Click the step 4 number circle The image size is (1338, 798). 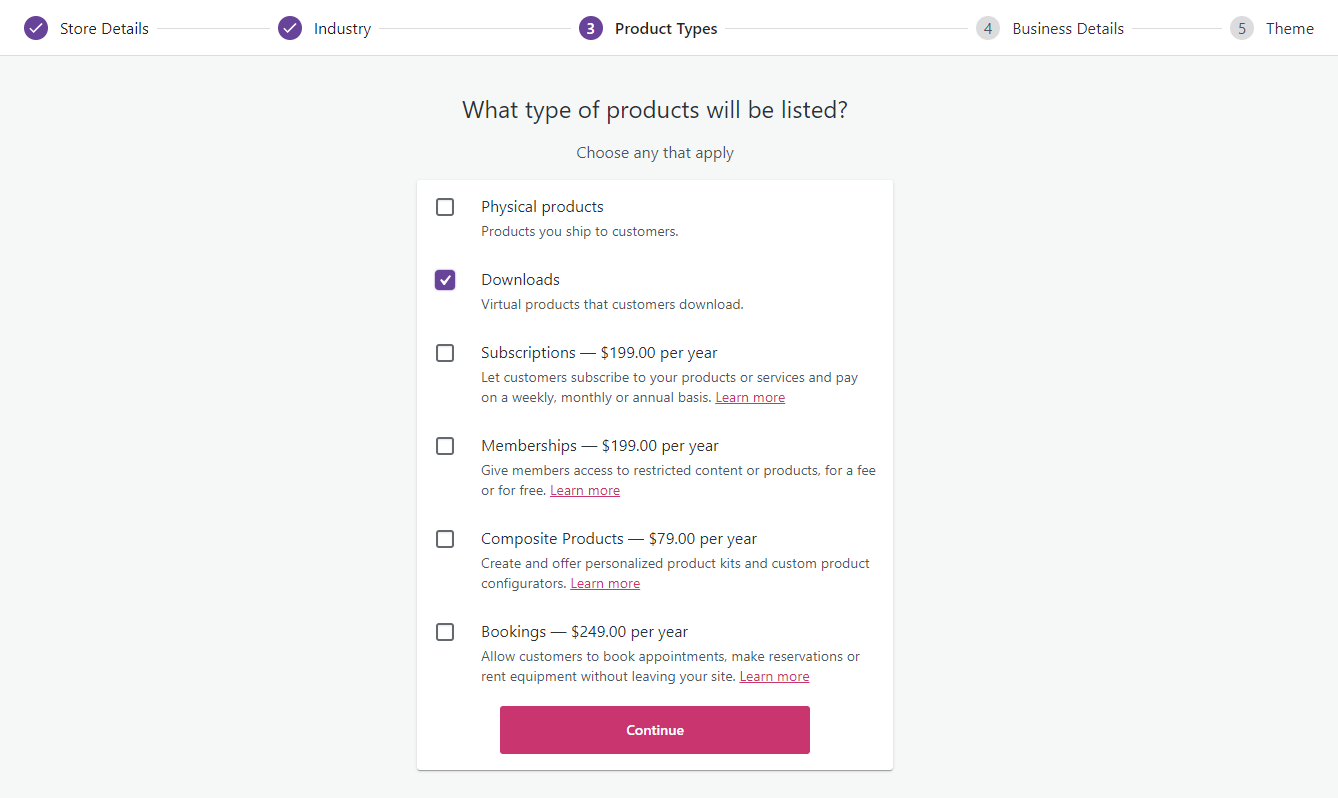[x=988, y=28]
